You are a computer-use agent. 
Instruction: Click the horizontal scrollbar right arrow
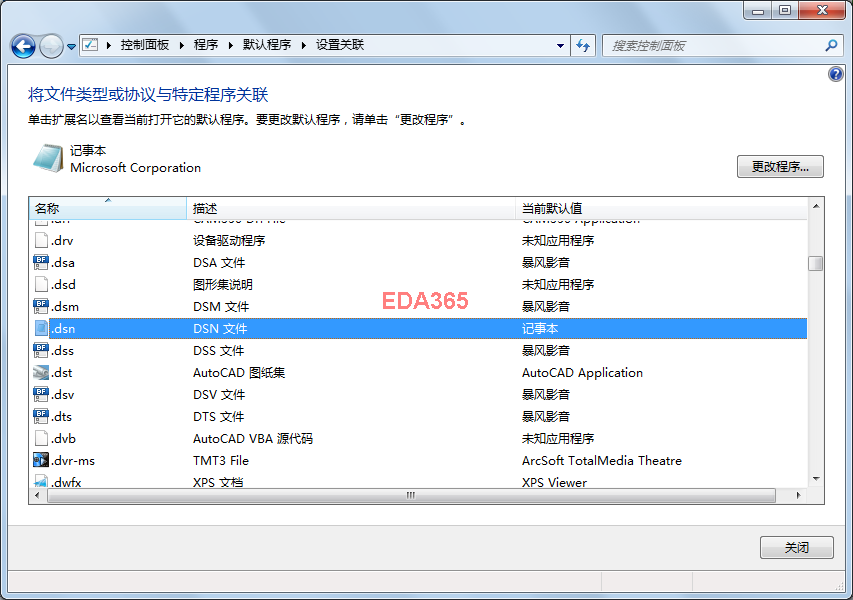798,495
